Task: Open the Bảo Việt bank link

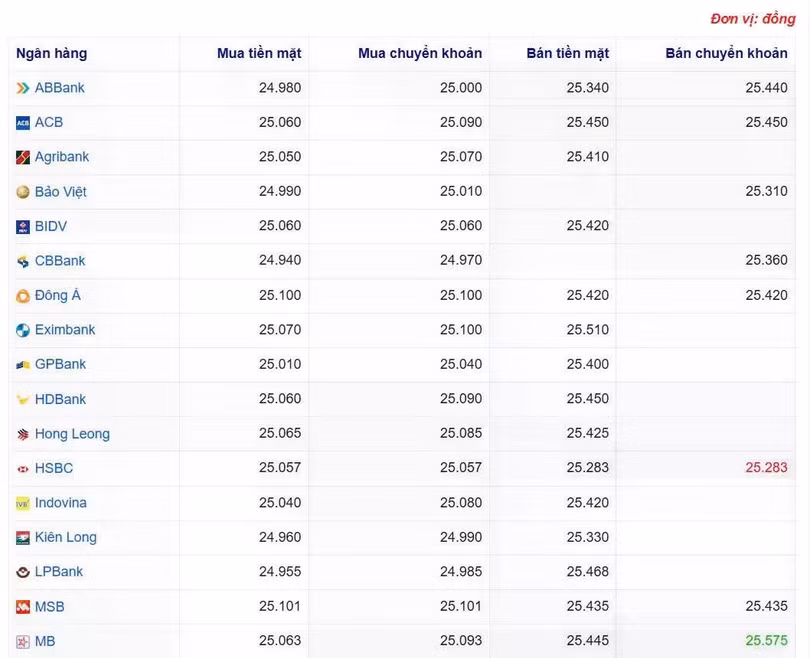Action: (61, 192)
